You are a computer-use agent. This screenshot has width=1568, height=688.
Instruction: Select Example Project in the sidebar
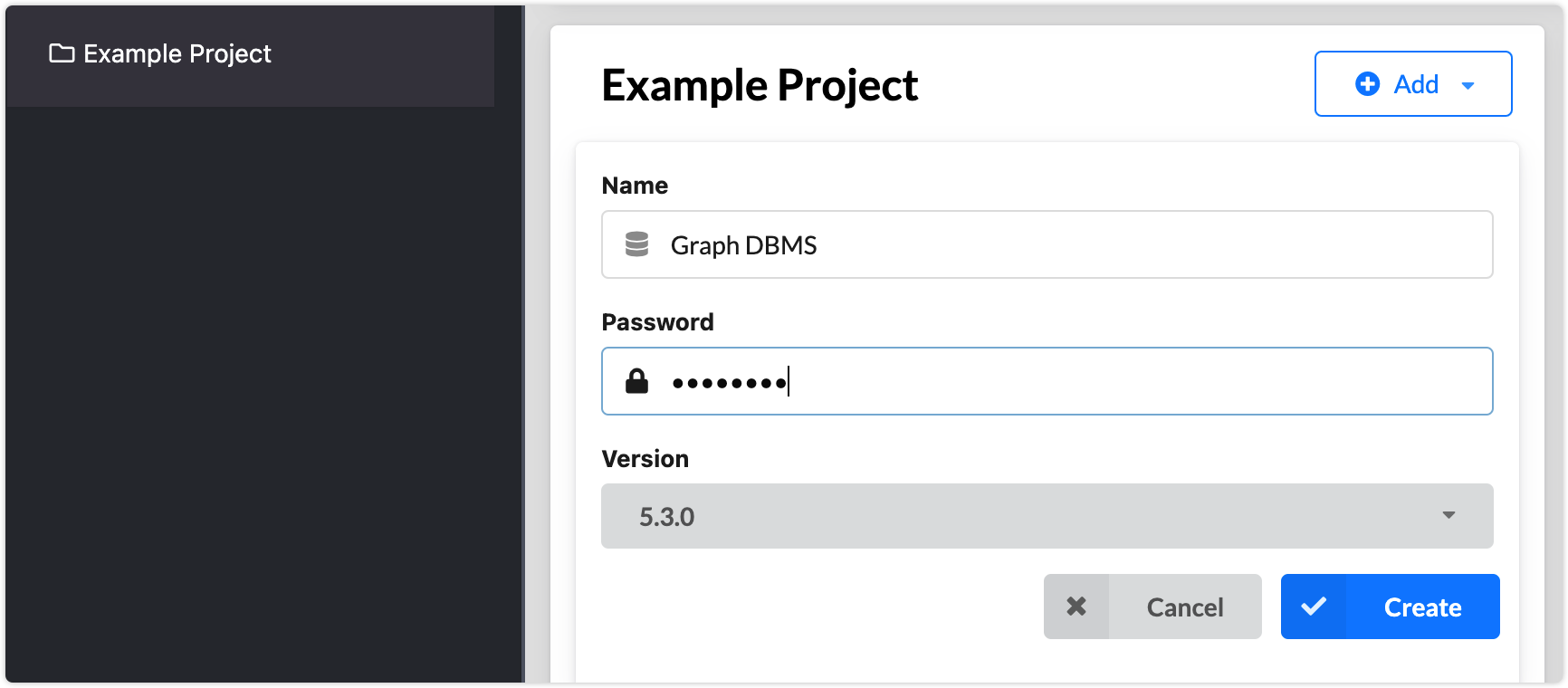177,54
